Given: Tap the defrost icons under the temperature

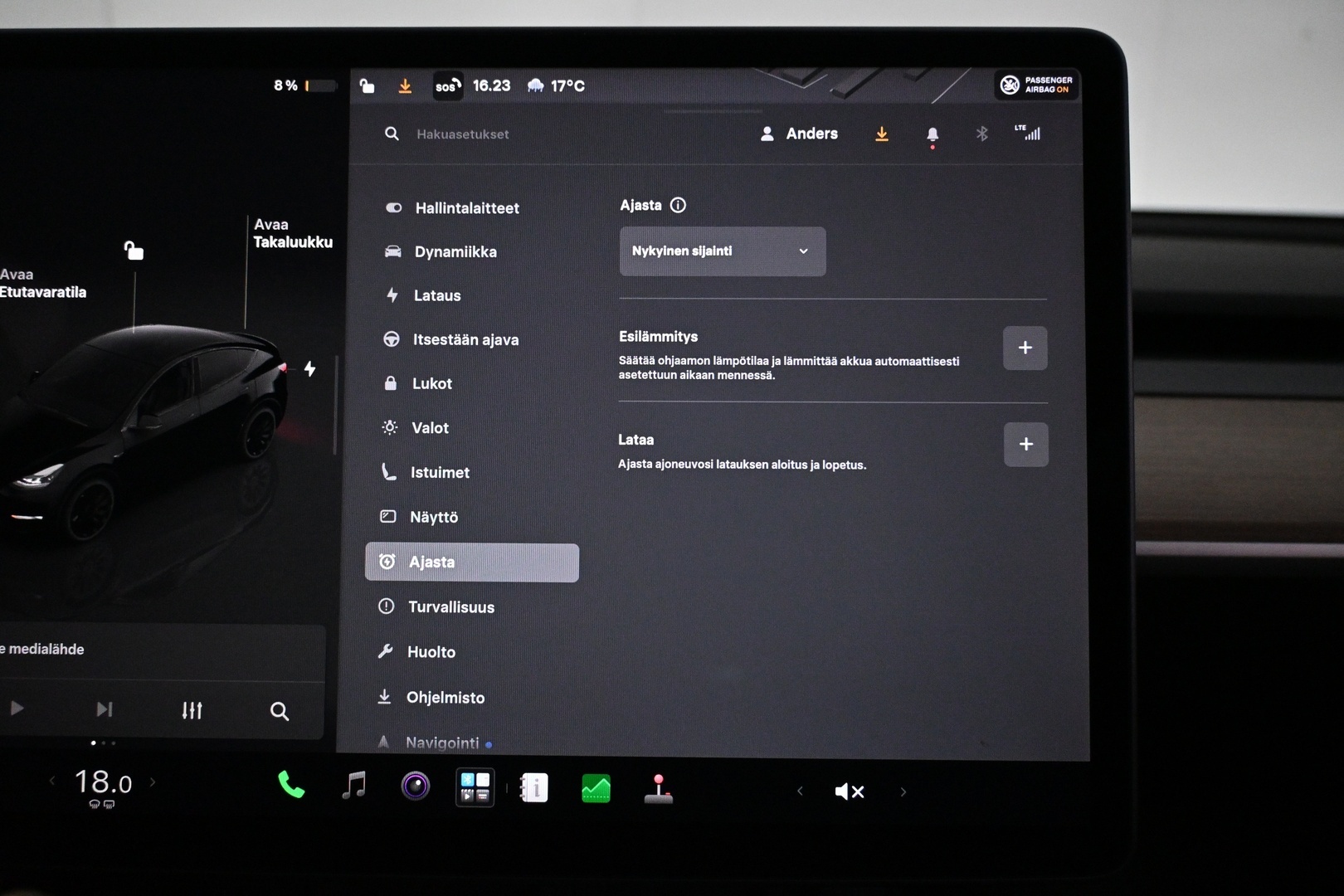Looking at the screenshot, I should click(x=102, y=805).
